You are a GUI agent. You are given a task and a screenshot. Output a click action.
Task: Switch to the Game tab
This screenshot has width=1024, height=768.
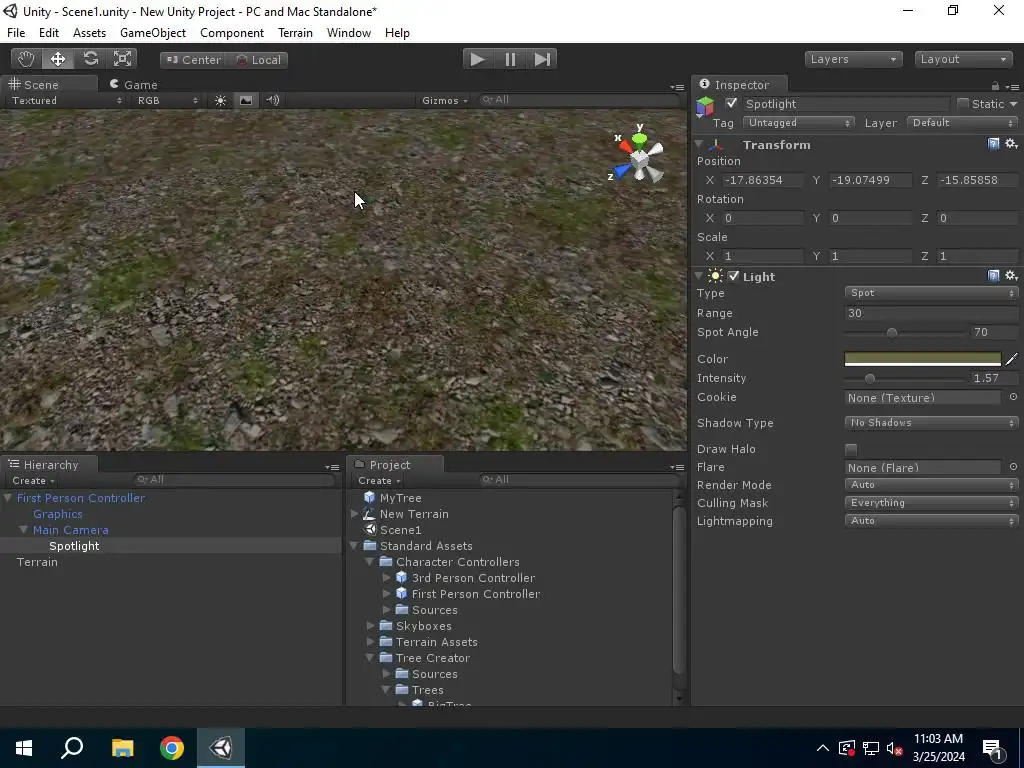click(x=135, y=84)
